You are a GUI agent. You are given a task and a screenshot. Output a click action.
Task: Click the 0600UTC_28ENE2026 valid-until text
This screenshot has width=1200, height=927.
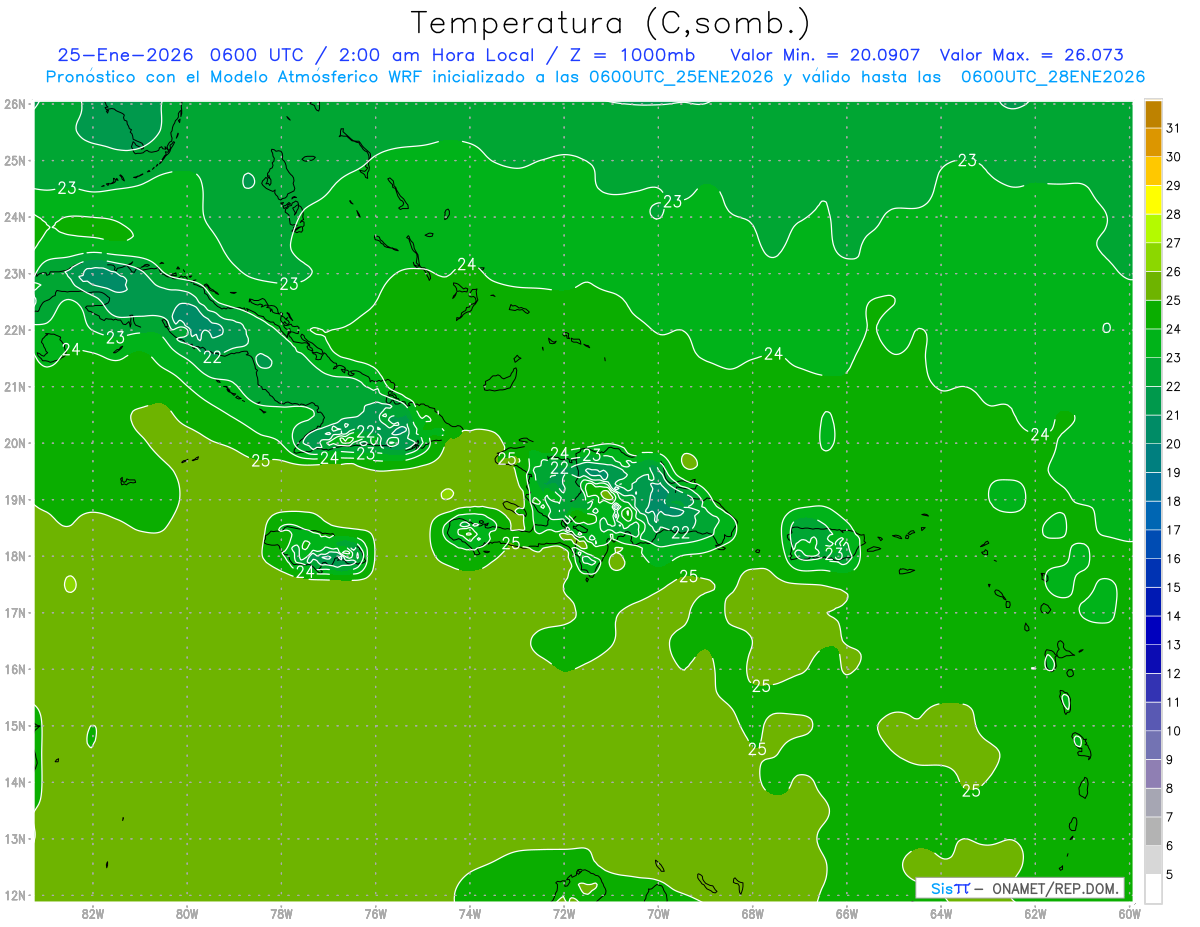[x=1053, y=77]
